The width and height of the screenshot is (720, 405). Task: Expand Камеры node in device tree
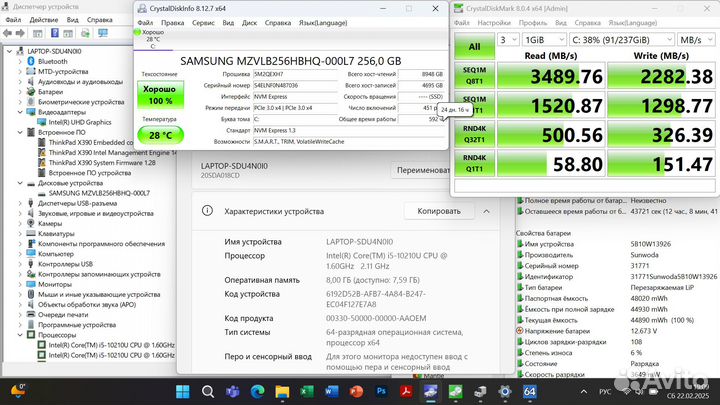click(x=20, y=223)
